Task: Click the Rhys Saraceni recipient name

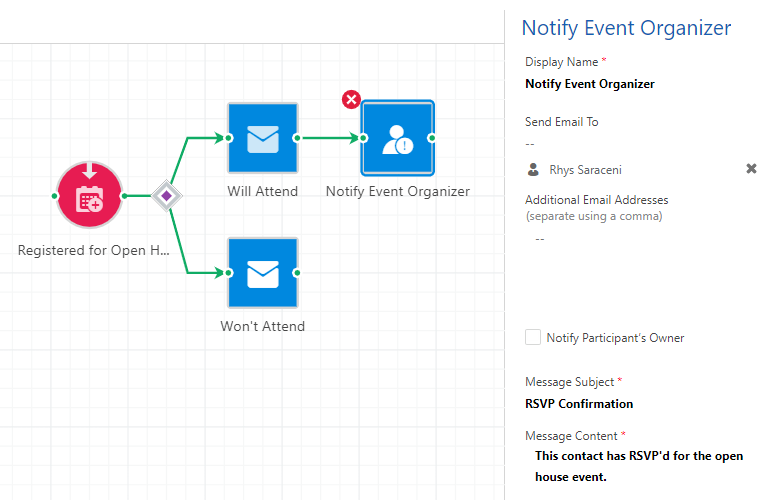Action: click(x=585, y=170)
